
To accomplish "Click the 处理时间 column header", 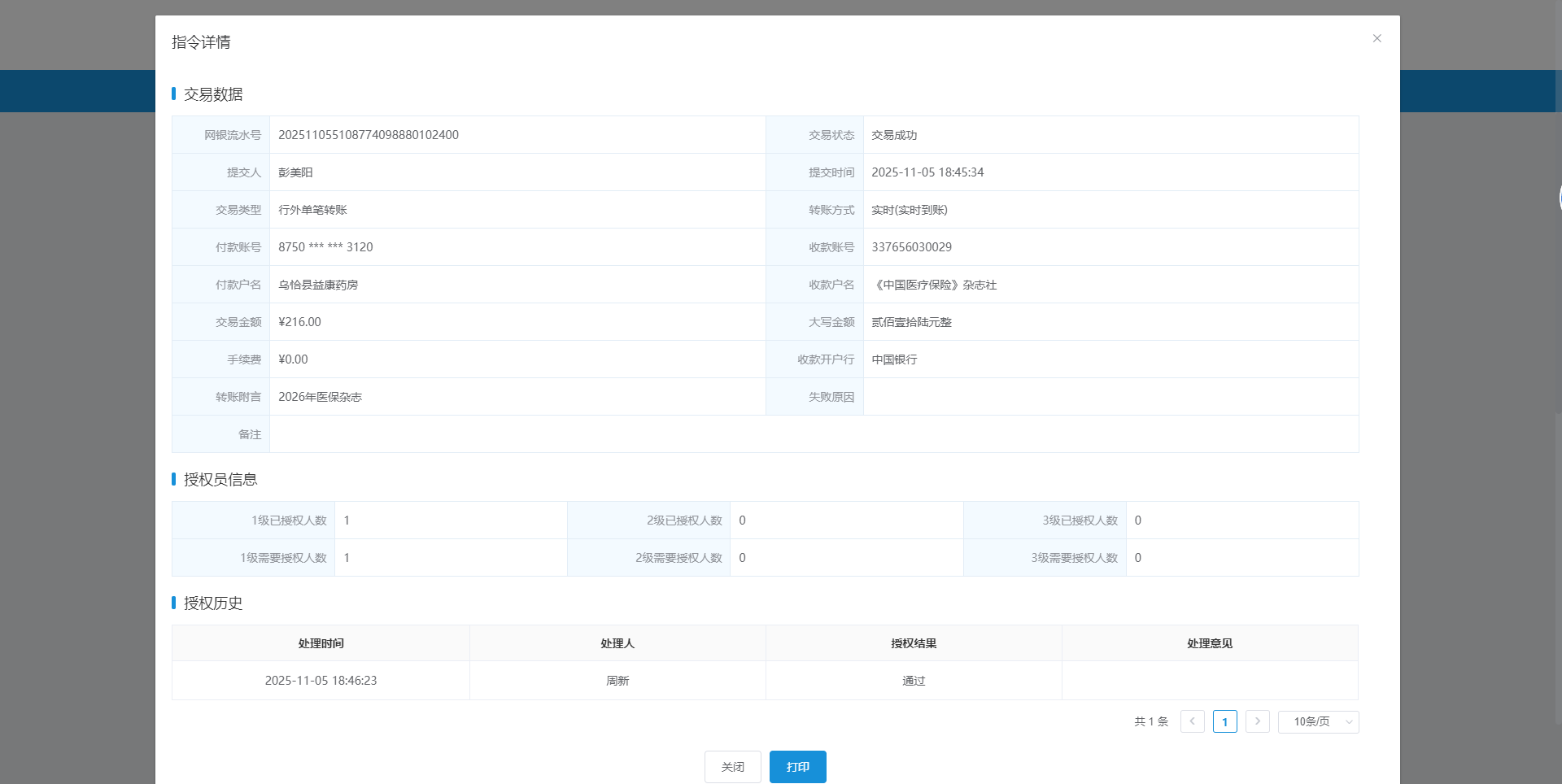I will 321,643.
